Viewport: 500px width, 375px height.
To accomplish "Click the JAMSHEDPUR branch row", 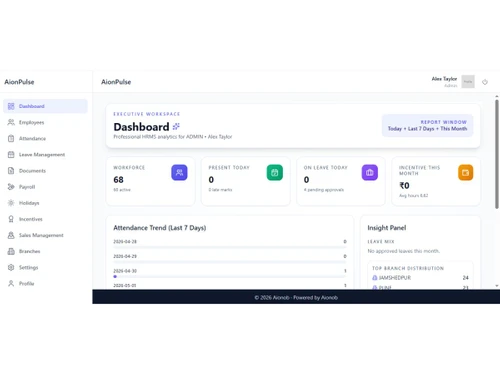I will pos(420,278).
